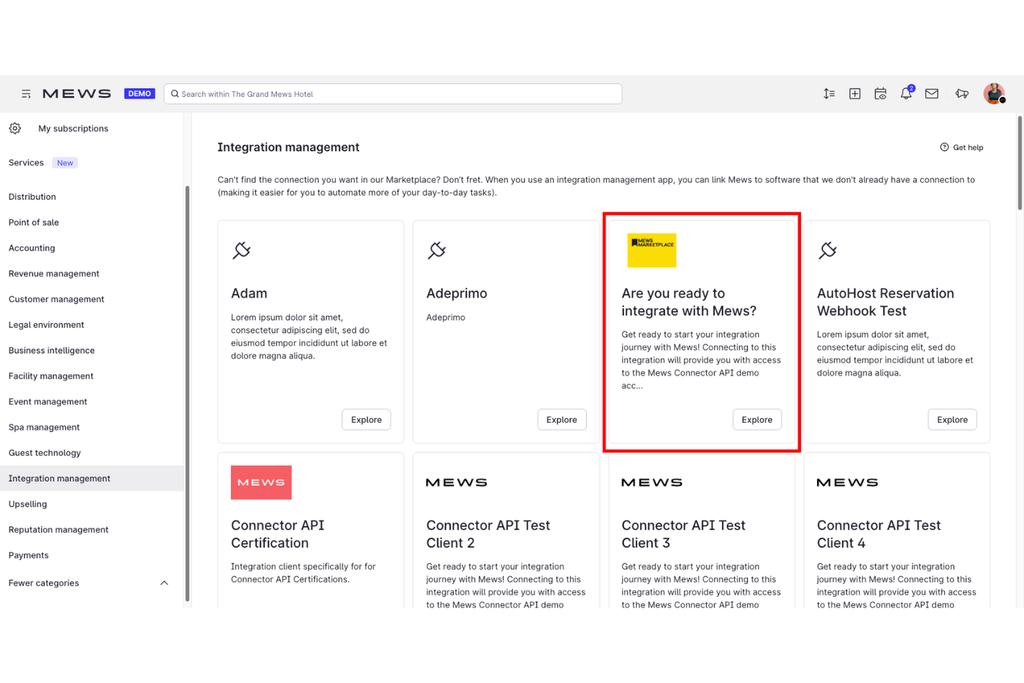The height and width of the screenshot is (683, 1024).
Task: Select Event management category
Action: coord(47,402)
